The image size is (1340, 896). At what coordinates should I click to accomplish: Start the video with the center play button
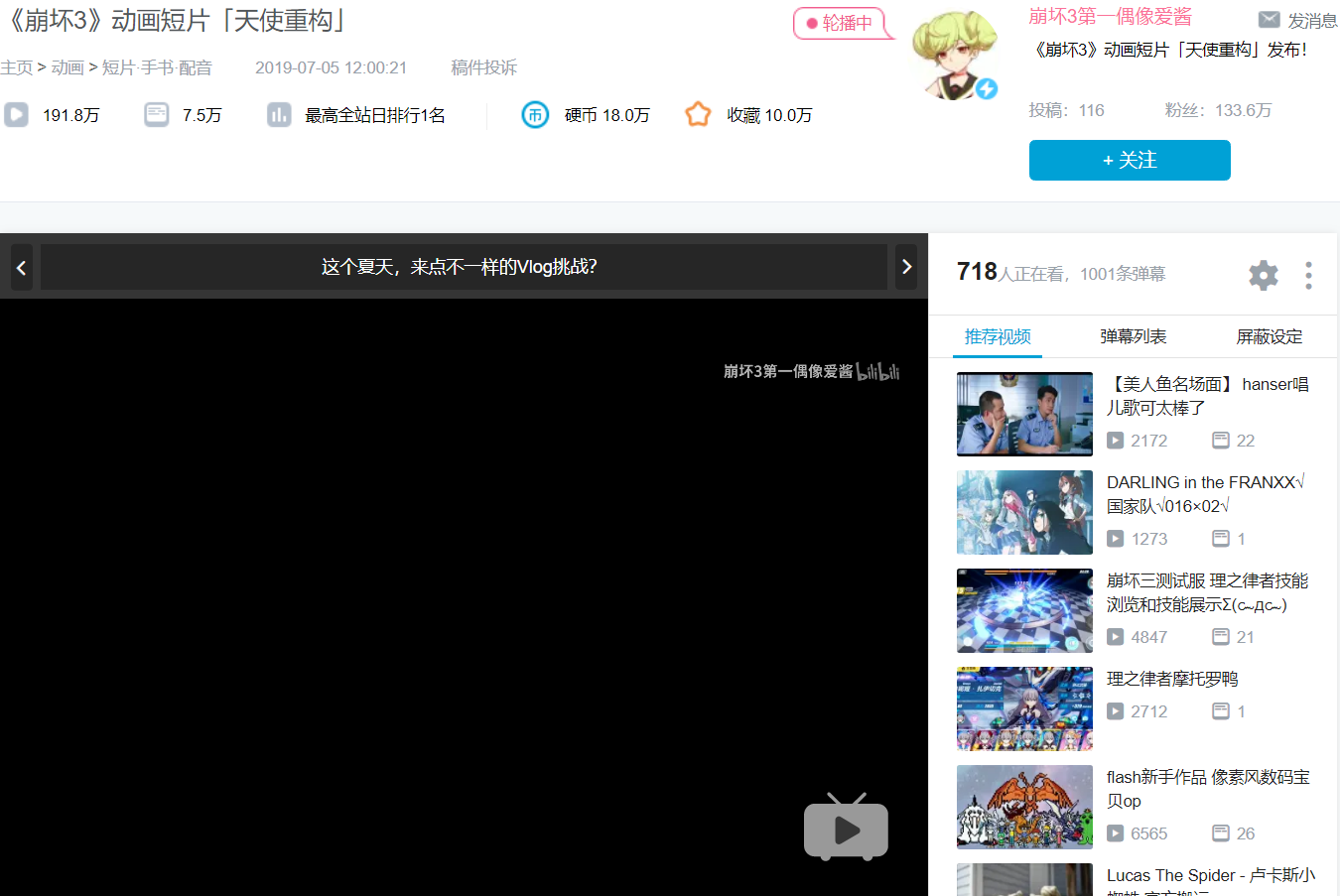click(846, 828)
